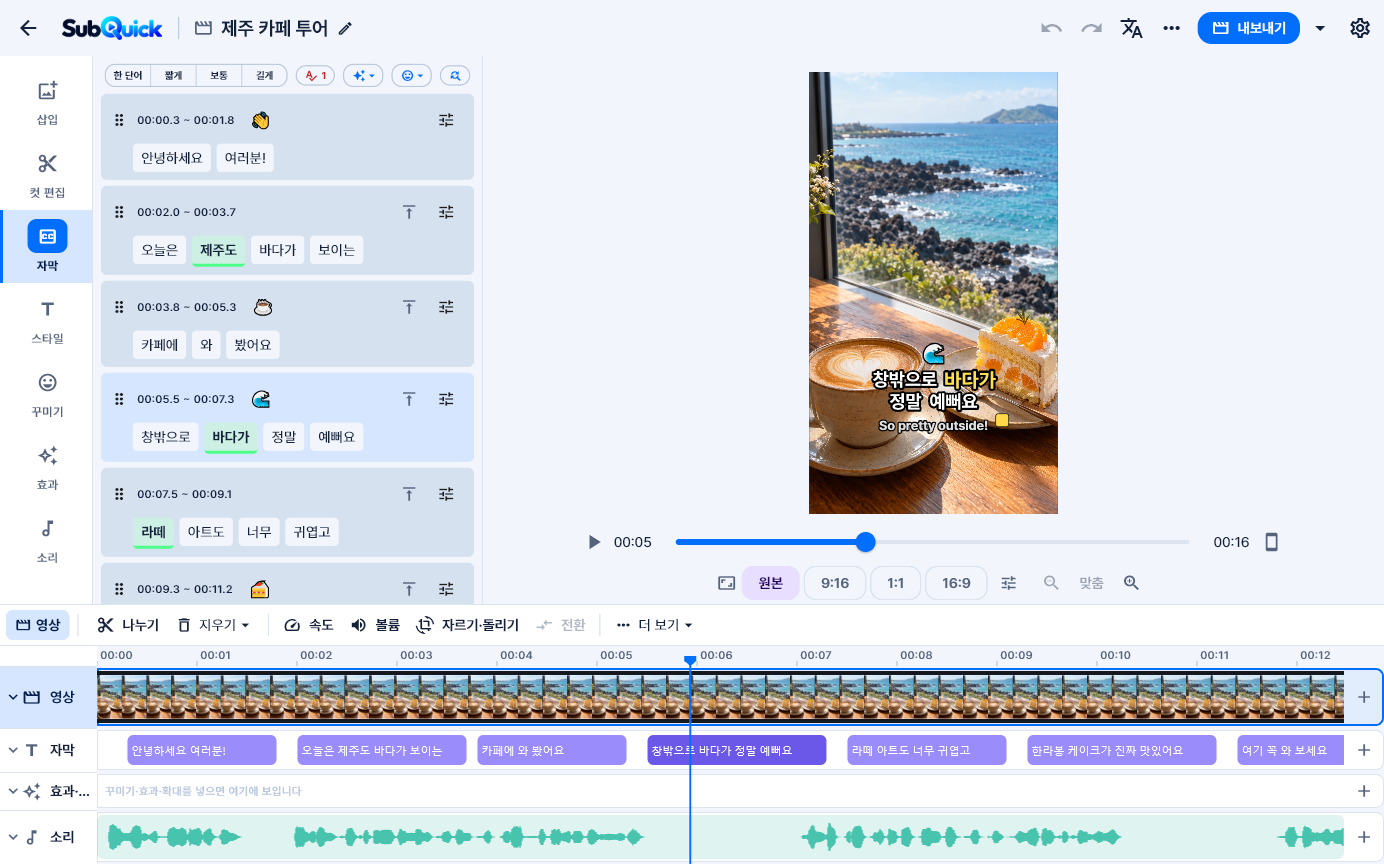Open the AI sparkle dropdown above subtitle list
Viewport: 1384px width, 864px height.
click(x=363, y=75)
